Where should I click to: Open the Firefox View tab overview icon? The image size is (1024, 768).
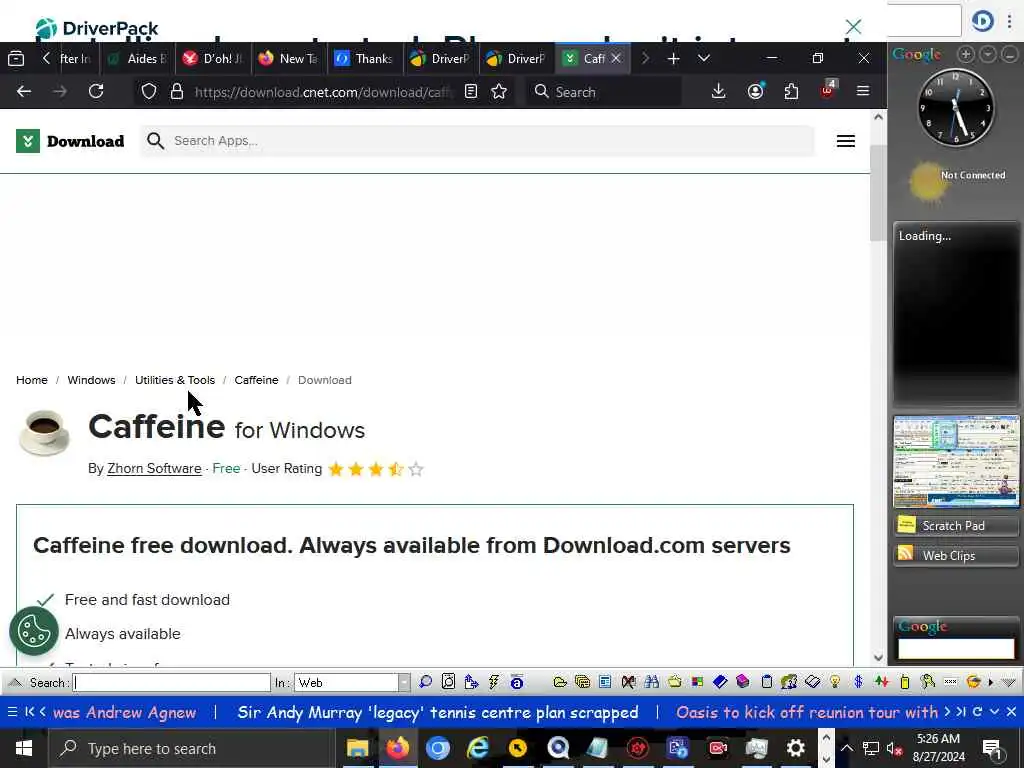pos(16,59)
